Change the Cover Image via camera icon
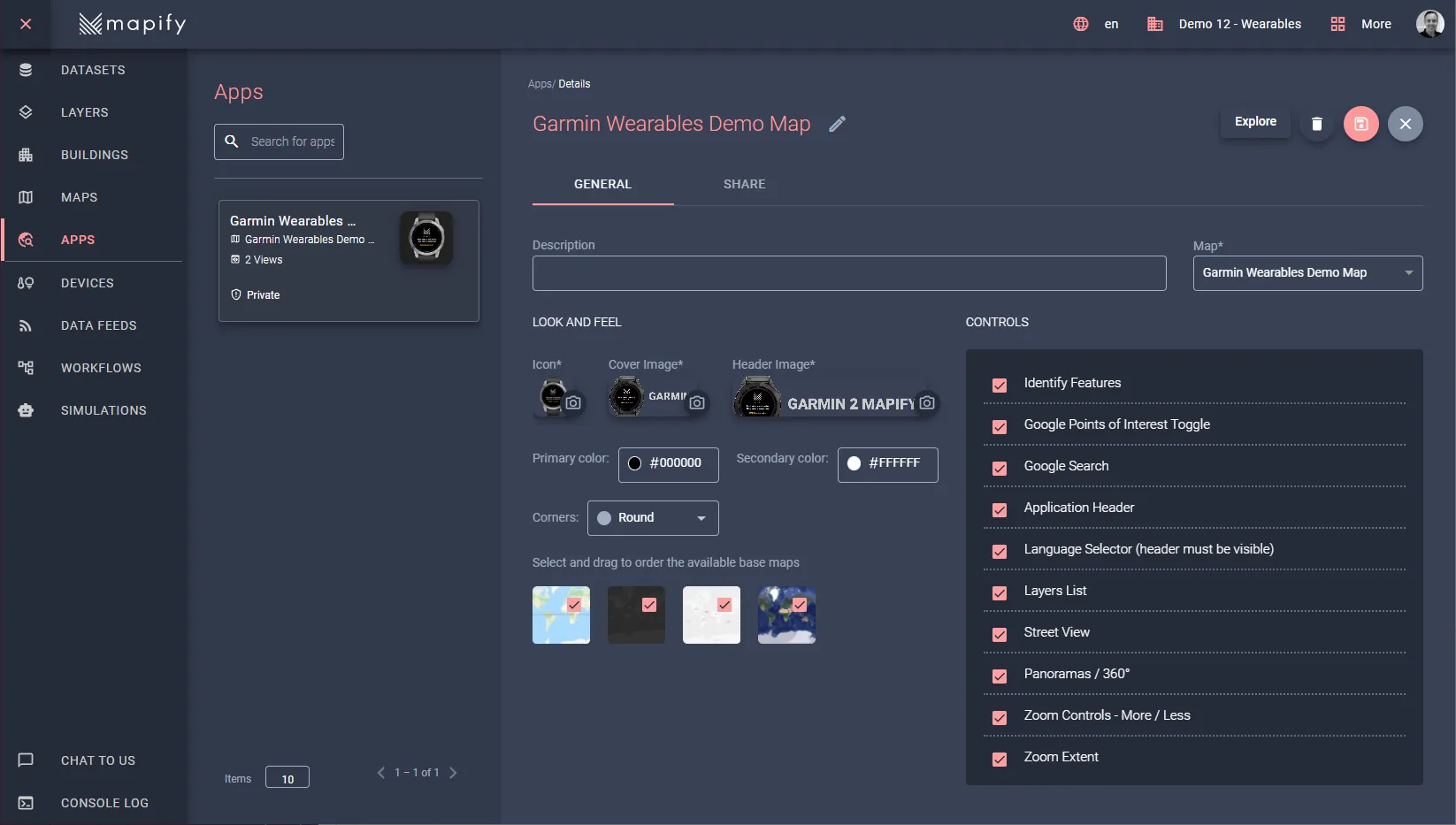The height and width of the screenshot is (825, 1456). (697, 403)
